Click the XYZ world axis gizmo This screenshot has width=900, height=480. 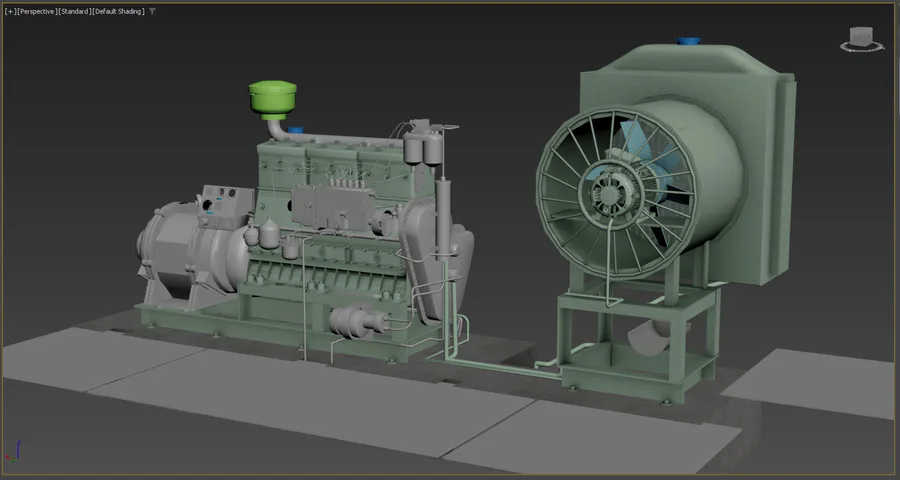tap(14, 452)
